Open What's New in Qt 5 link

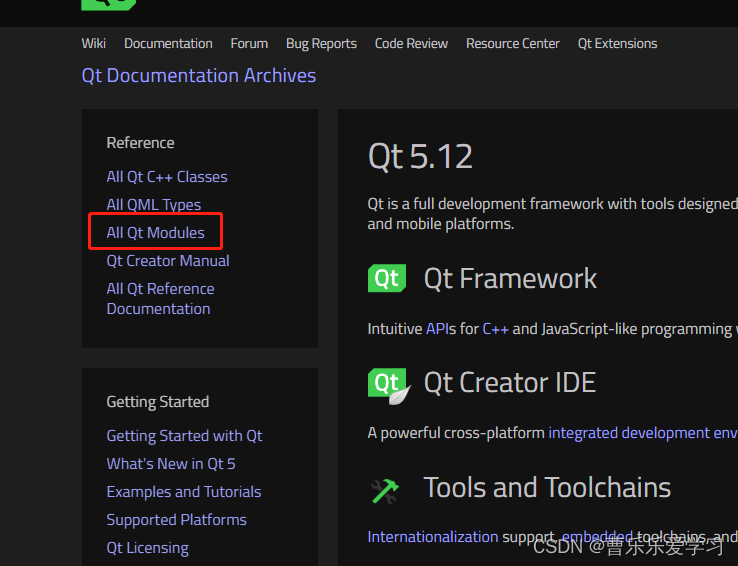pos(171,464)
